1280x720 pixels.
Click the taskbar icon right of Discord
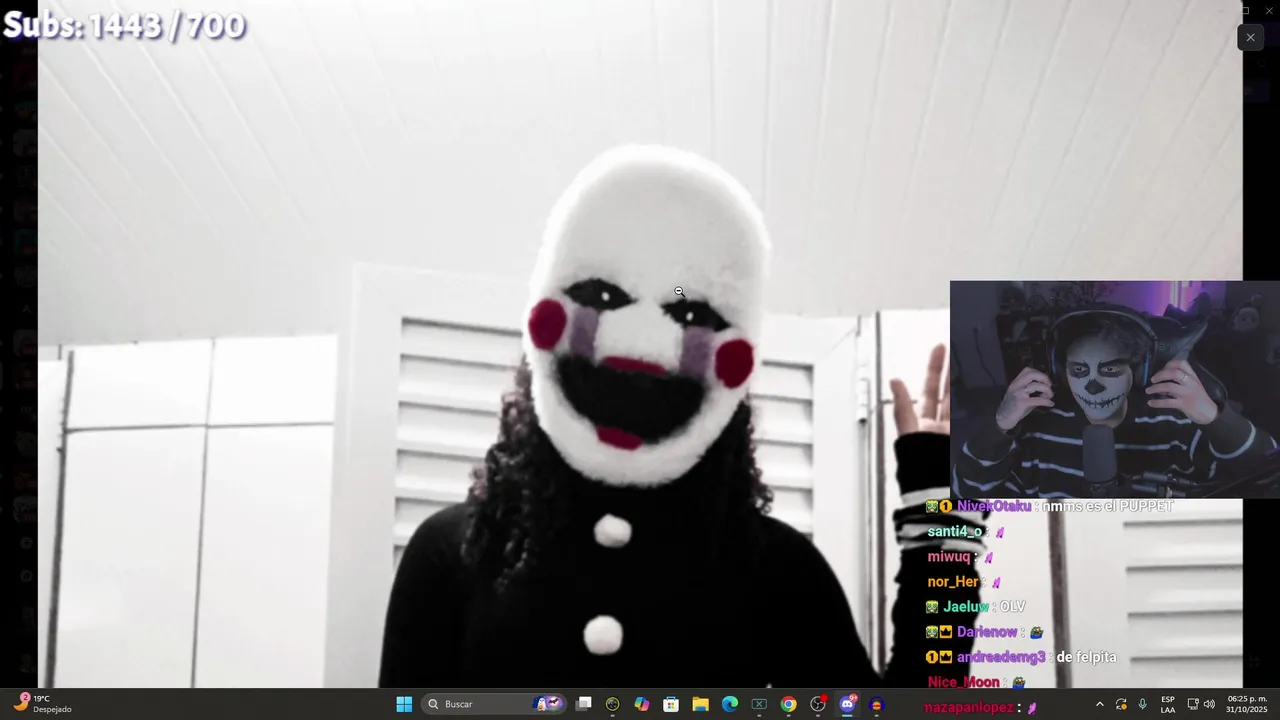tap(876, 704)
